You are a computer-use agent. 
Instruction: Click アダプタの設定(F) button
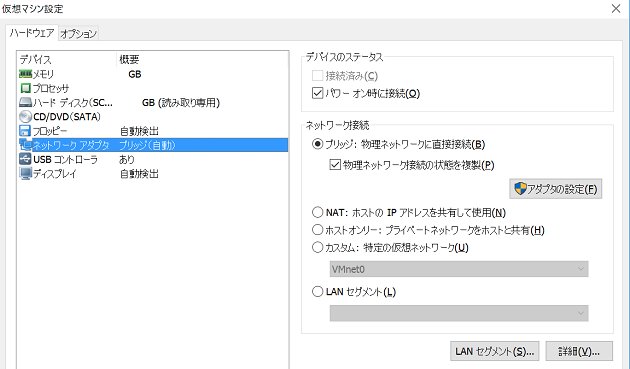click(x=556, y=189)
